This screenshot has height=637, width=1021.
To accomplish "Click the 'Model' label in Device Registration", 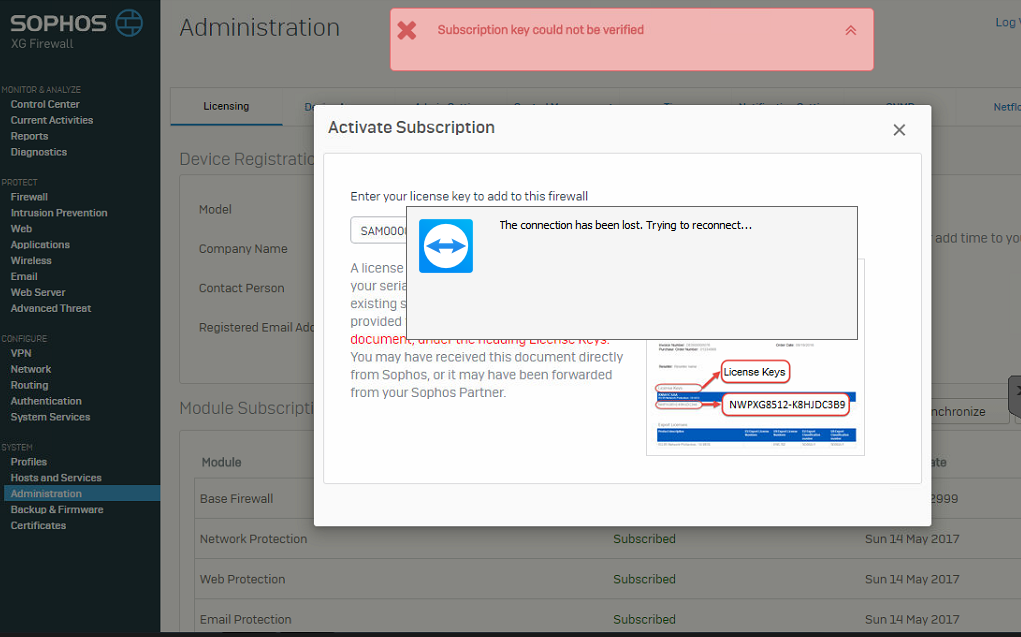I will [215, 209].
